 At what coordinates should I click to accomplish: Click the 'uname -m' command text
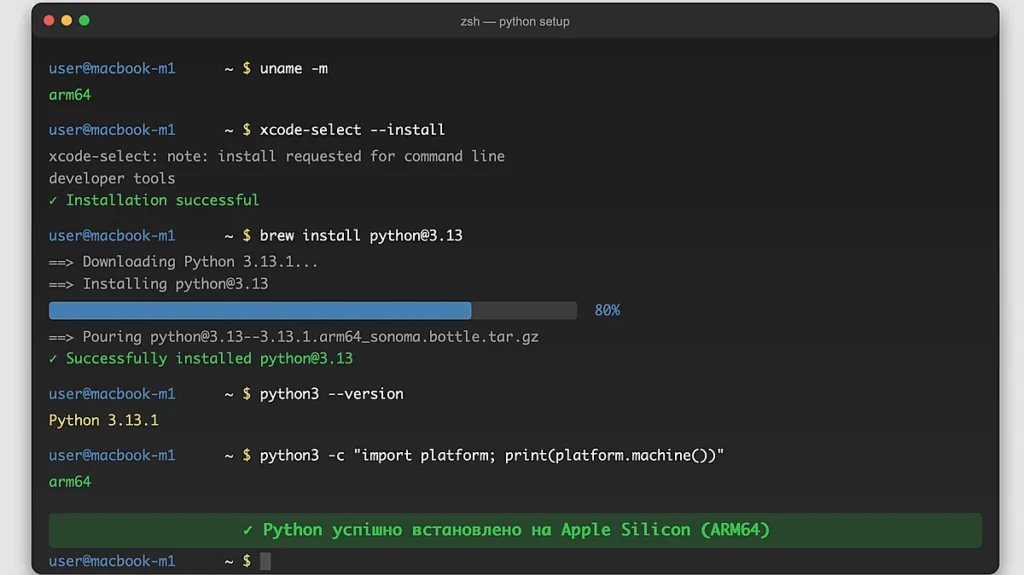(293, 69)
